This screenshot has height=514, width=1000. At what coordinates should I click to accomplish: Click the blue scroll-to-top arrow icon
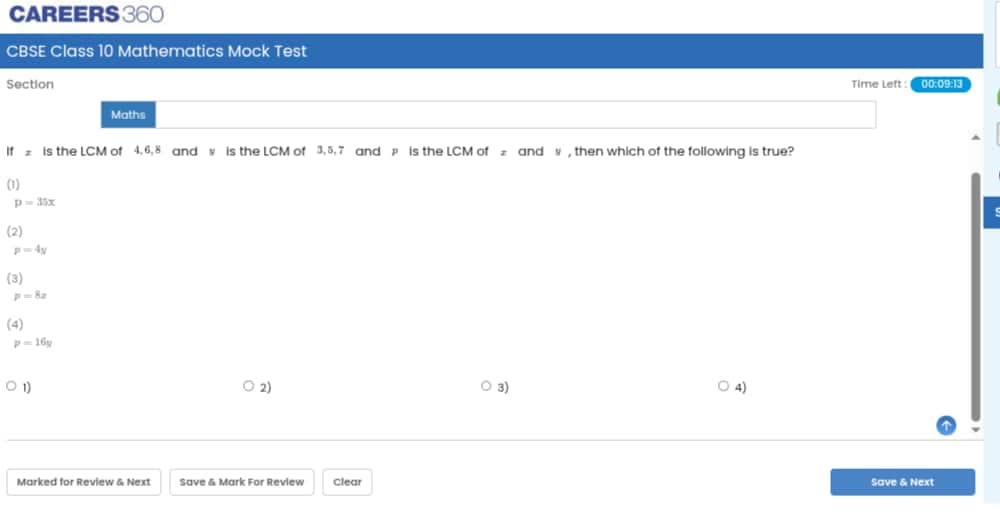[946, 425]
